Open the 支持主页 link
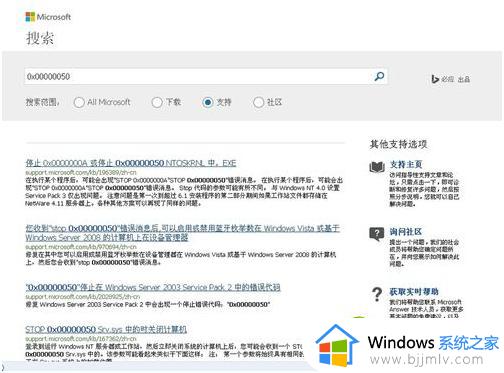Image resolution: width=504 pixels, height=373 pixels. [406, 164]
